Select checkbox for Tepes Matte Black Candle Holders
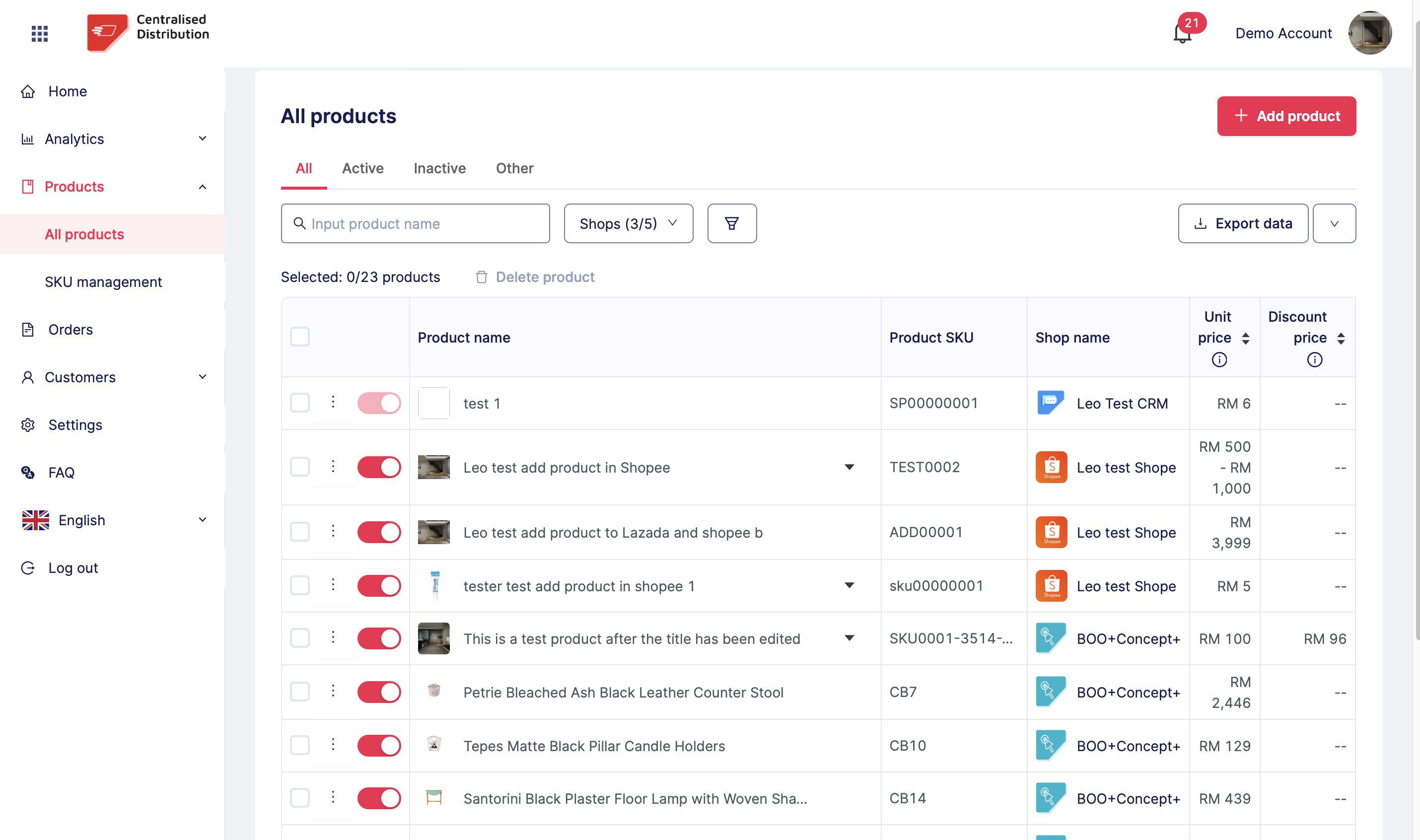The height and width of the screenshot is (840, 1420). click(300, 746)
